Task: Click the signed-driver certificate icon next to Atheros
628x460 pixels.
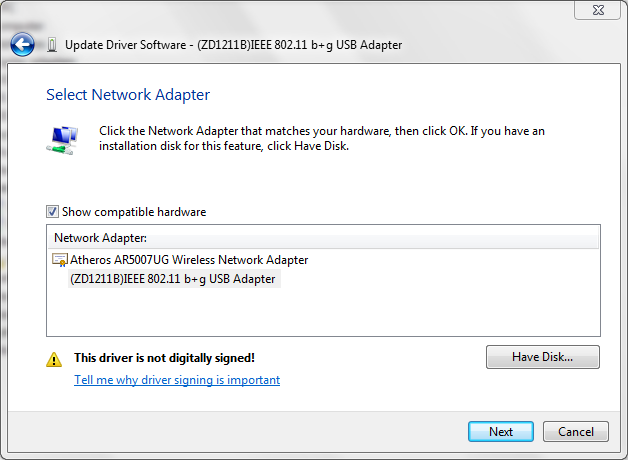Action: 60,260
